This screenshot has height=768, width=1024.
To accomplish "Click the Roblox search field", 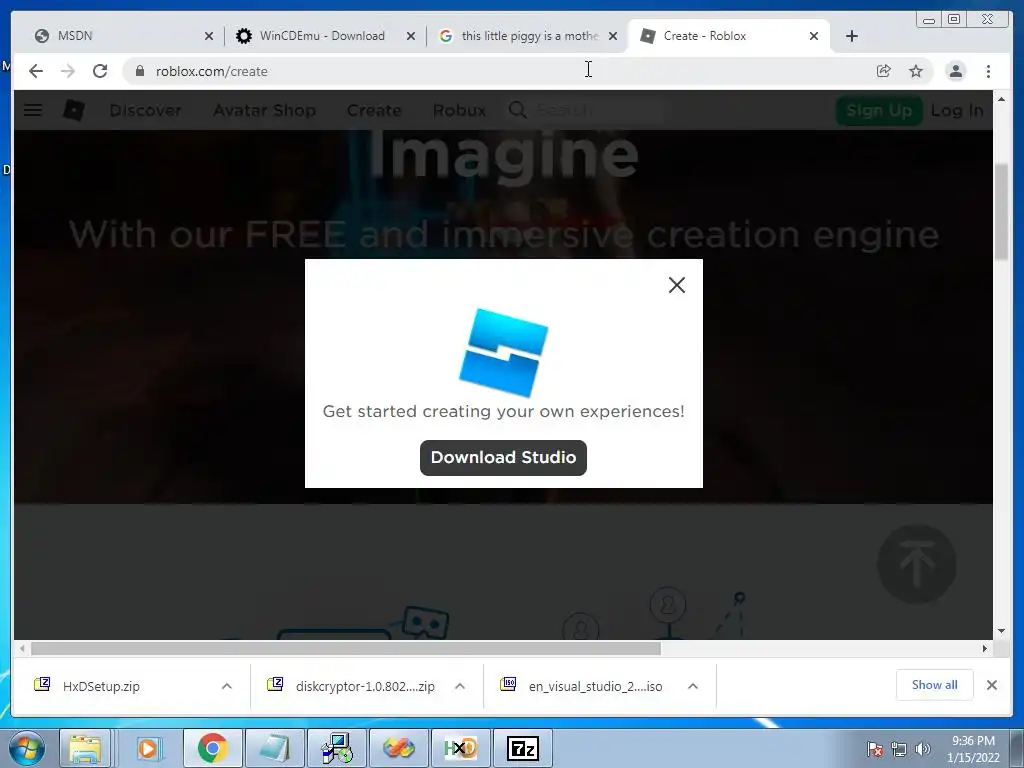I will coord(598,110).
